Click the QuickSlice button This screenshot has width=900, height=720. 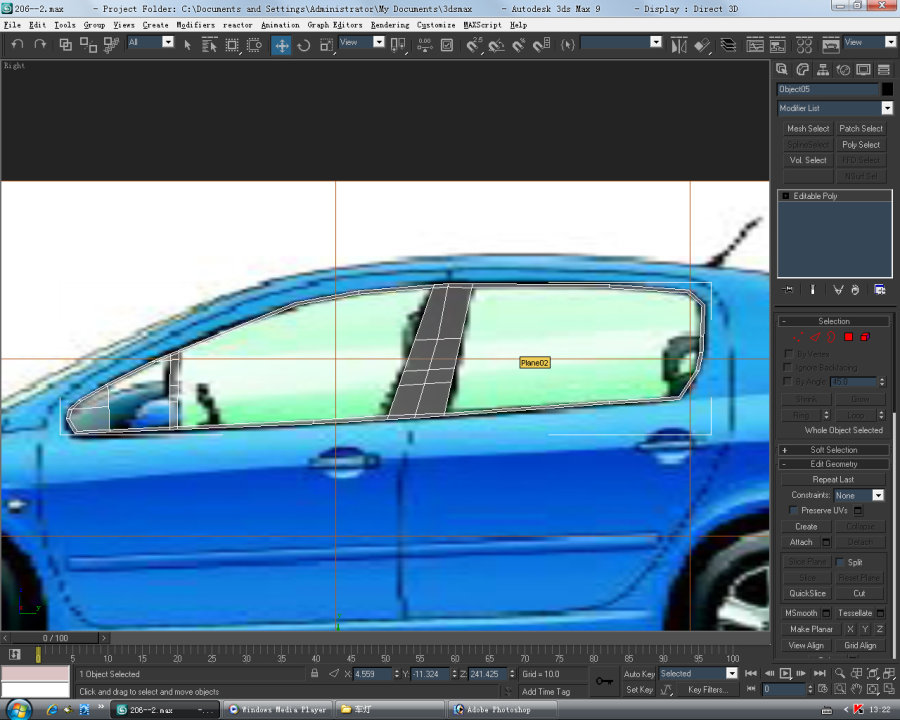[x=807, y=593]
